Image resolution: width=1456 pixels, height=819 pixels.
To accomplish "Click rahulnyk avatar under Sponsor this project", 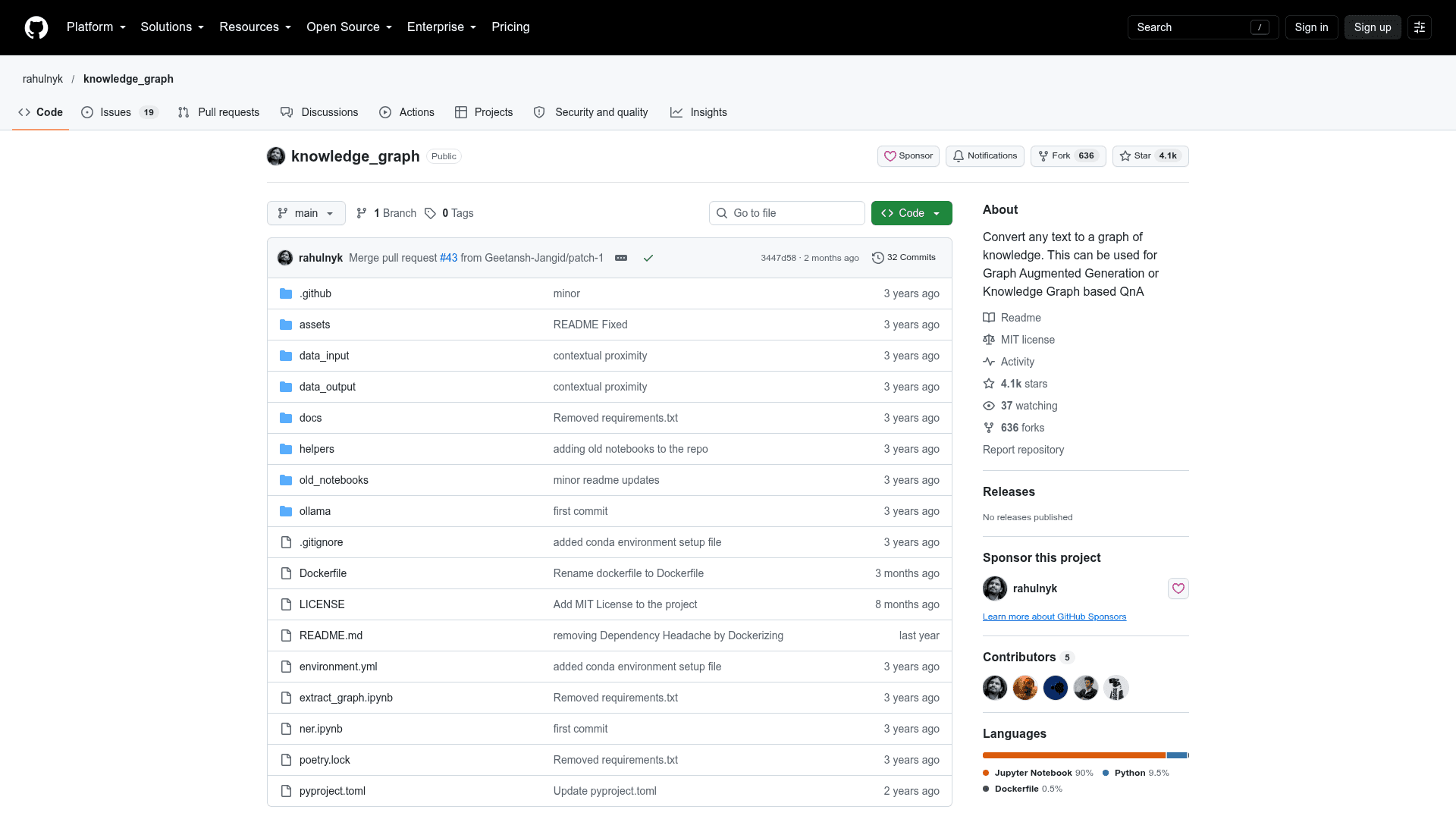I will [x=995, y=588].
